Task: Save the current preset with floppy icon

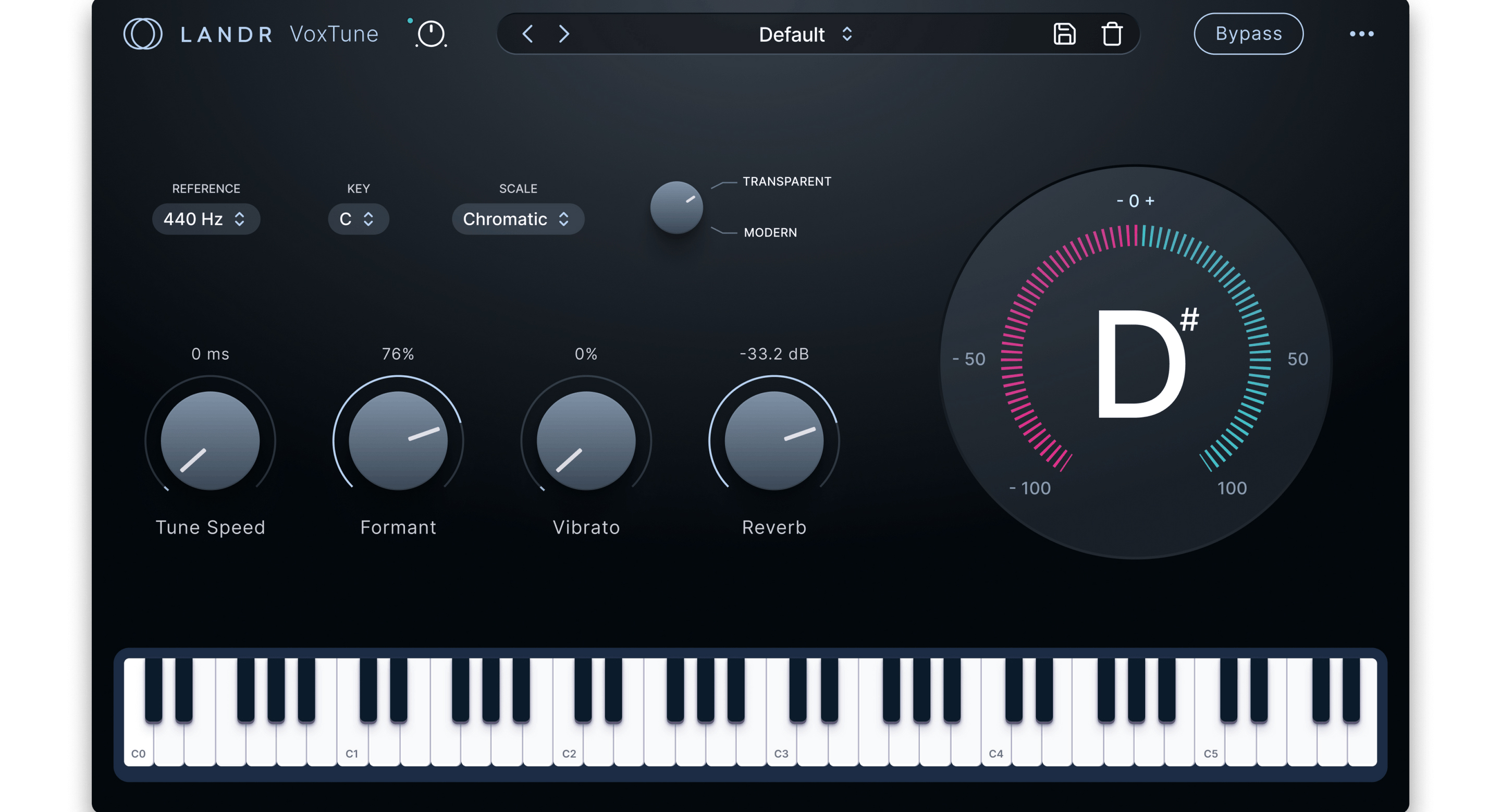Action: click(x=1065, y=34)
